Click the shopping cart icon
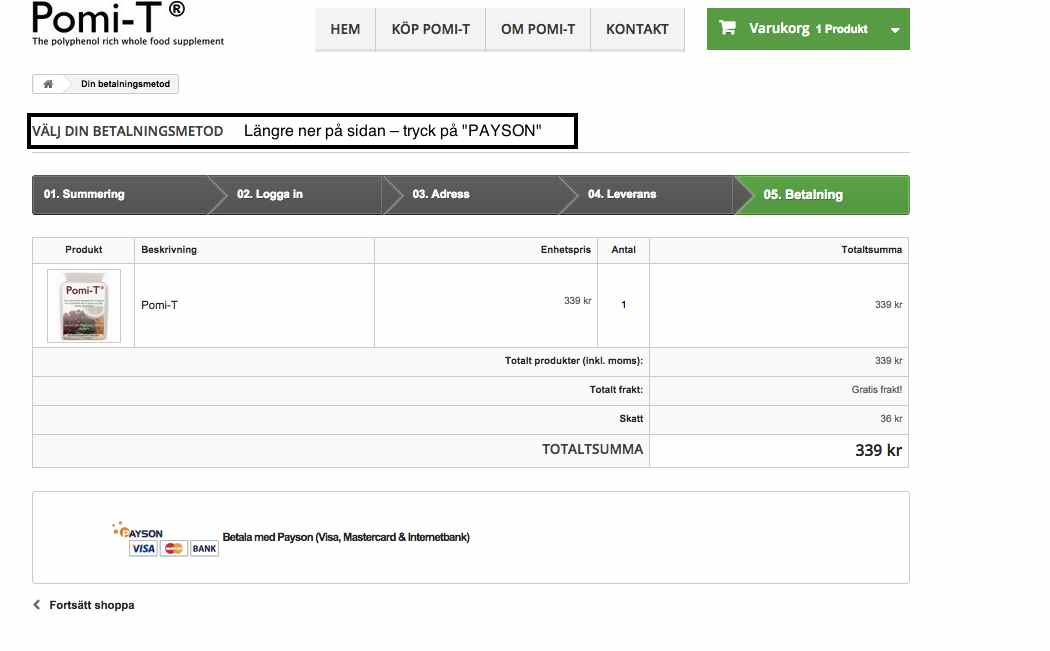Image resolution: width=1050 pixels, height=651 pixels. (x=727, y=27)
